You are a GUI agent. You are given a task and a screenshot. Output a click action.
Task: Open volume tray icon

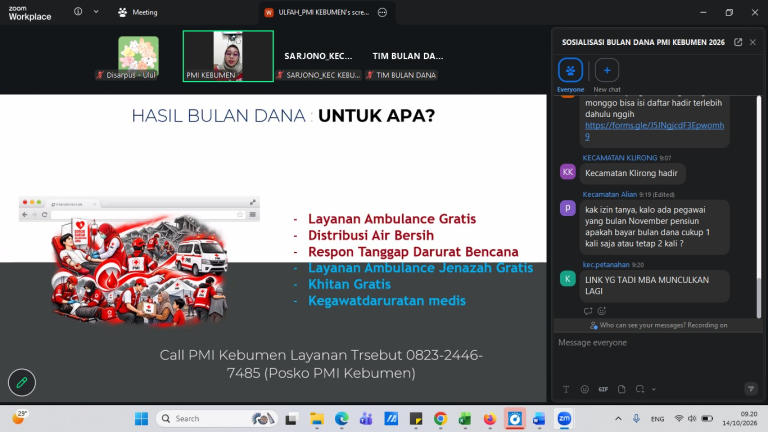692,419
